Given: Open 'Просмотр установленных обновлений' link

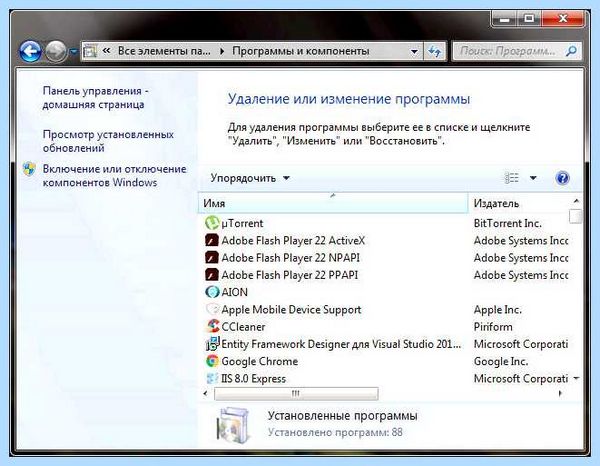Looking at the screenshot, I should click(108, 141).
